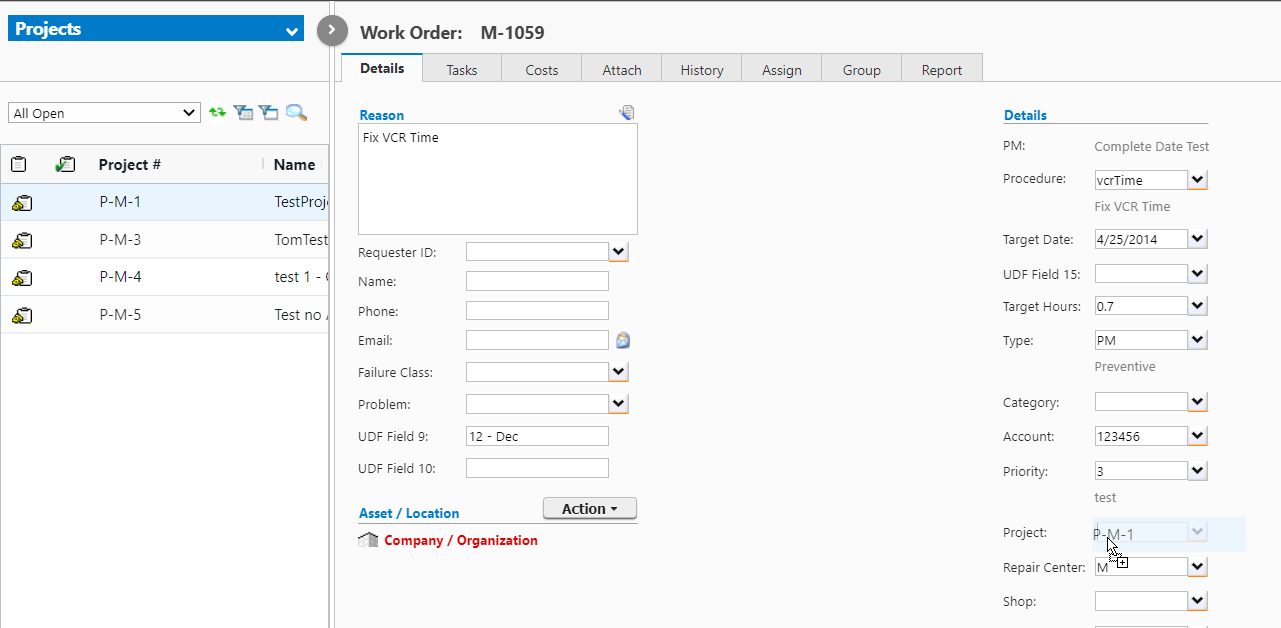Click the Reason section link
1281x628 pixels.
point(382,115)
